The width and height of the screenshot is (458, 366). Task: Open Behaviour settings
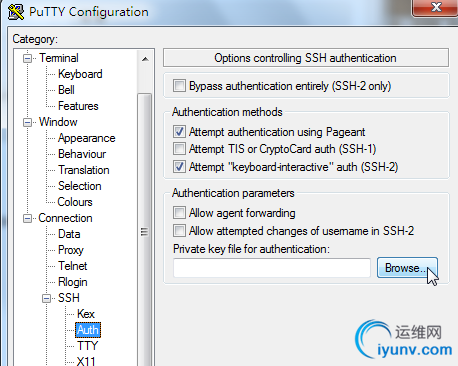point(82,154)
